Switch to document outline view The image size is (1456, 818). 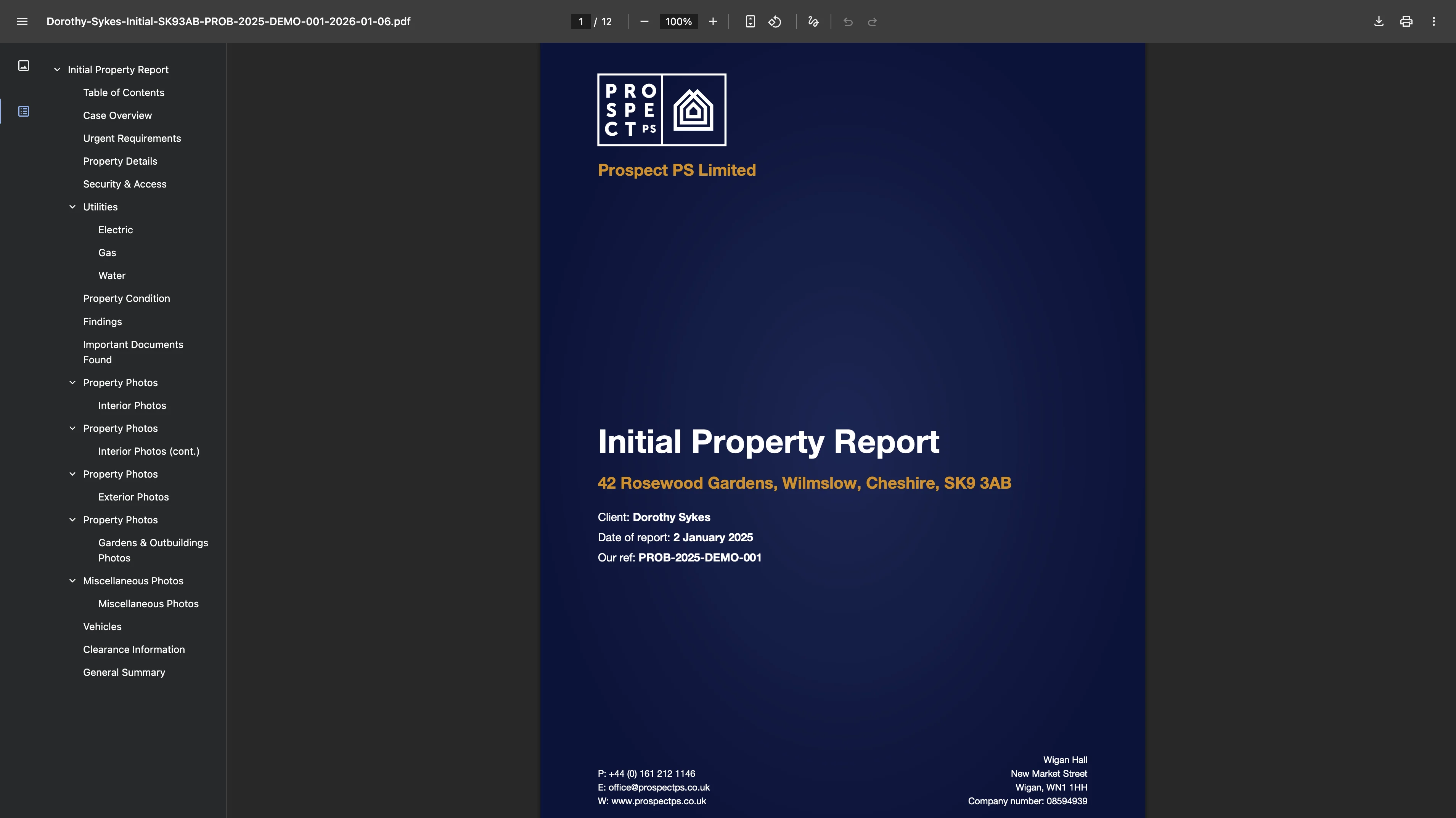coord(24,111)
